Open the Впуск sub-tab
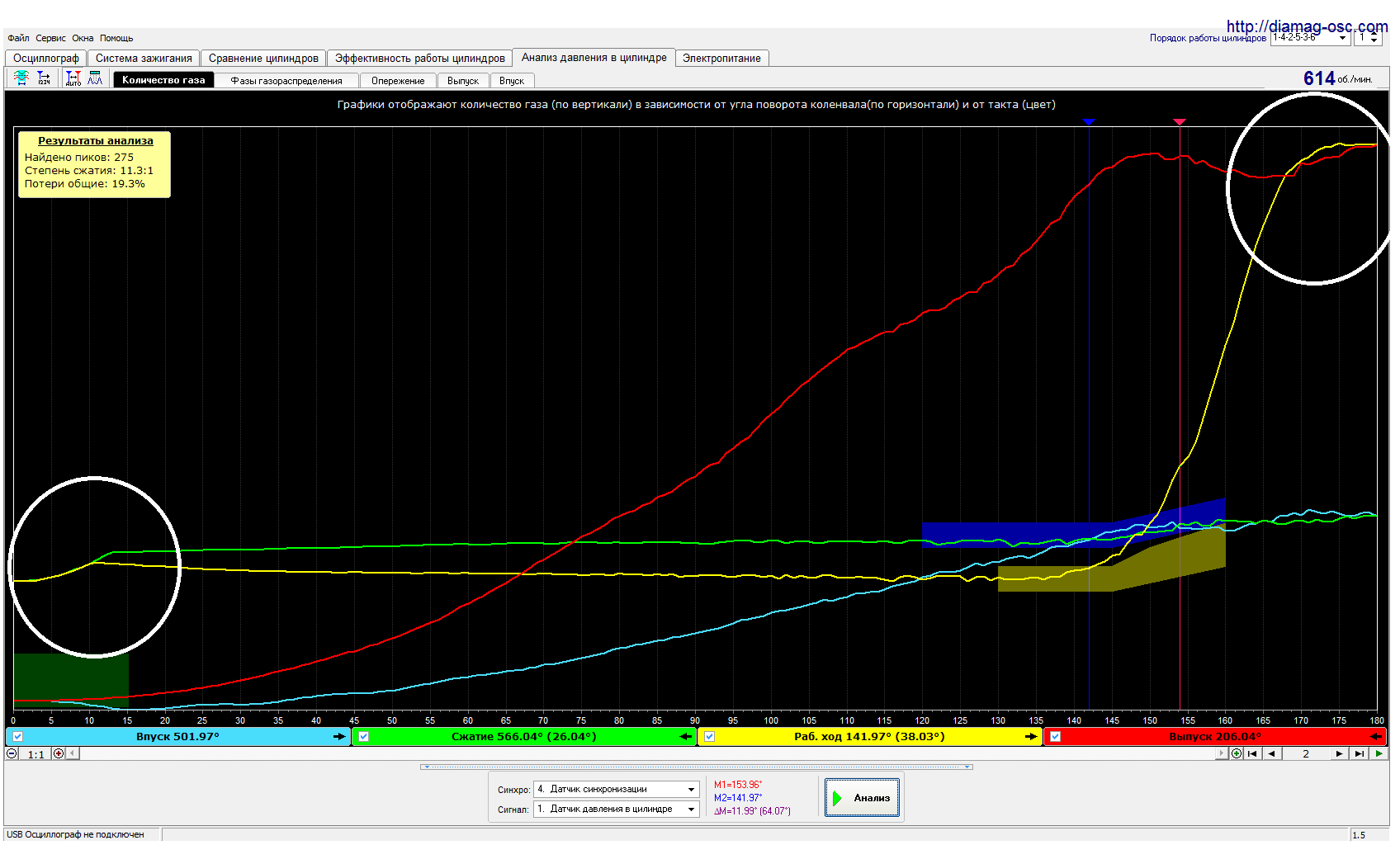Image resolution: width=1400 pixels, height=845 pixels. pos(512,81)
